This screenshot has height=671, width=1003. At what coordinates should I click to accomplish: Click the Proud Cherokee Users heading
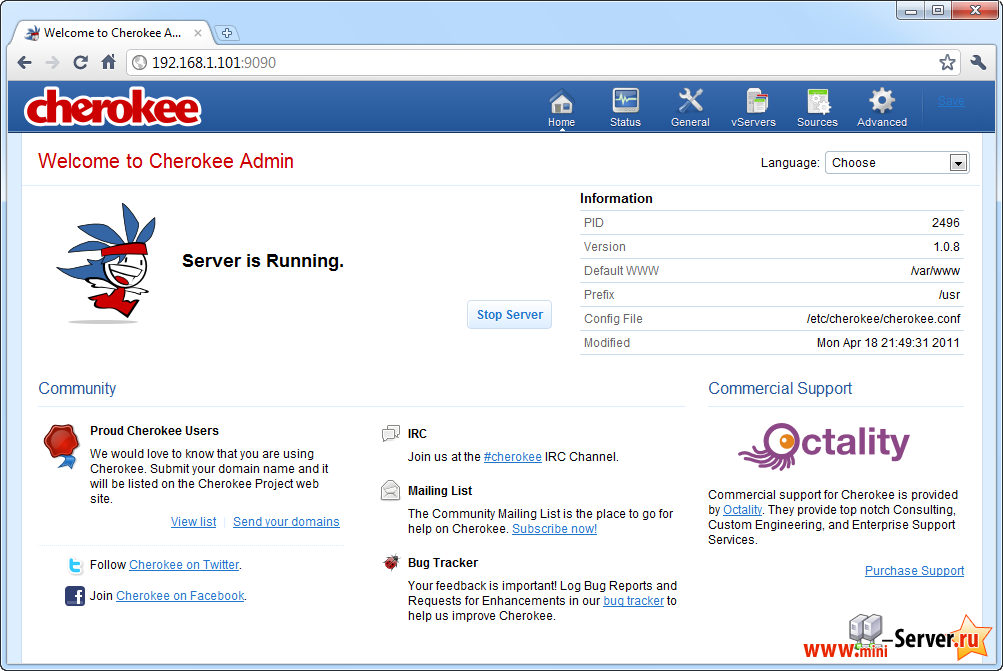[x=154, y=430]
